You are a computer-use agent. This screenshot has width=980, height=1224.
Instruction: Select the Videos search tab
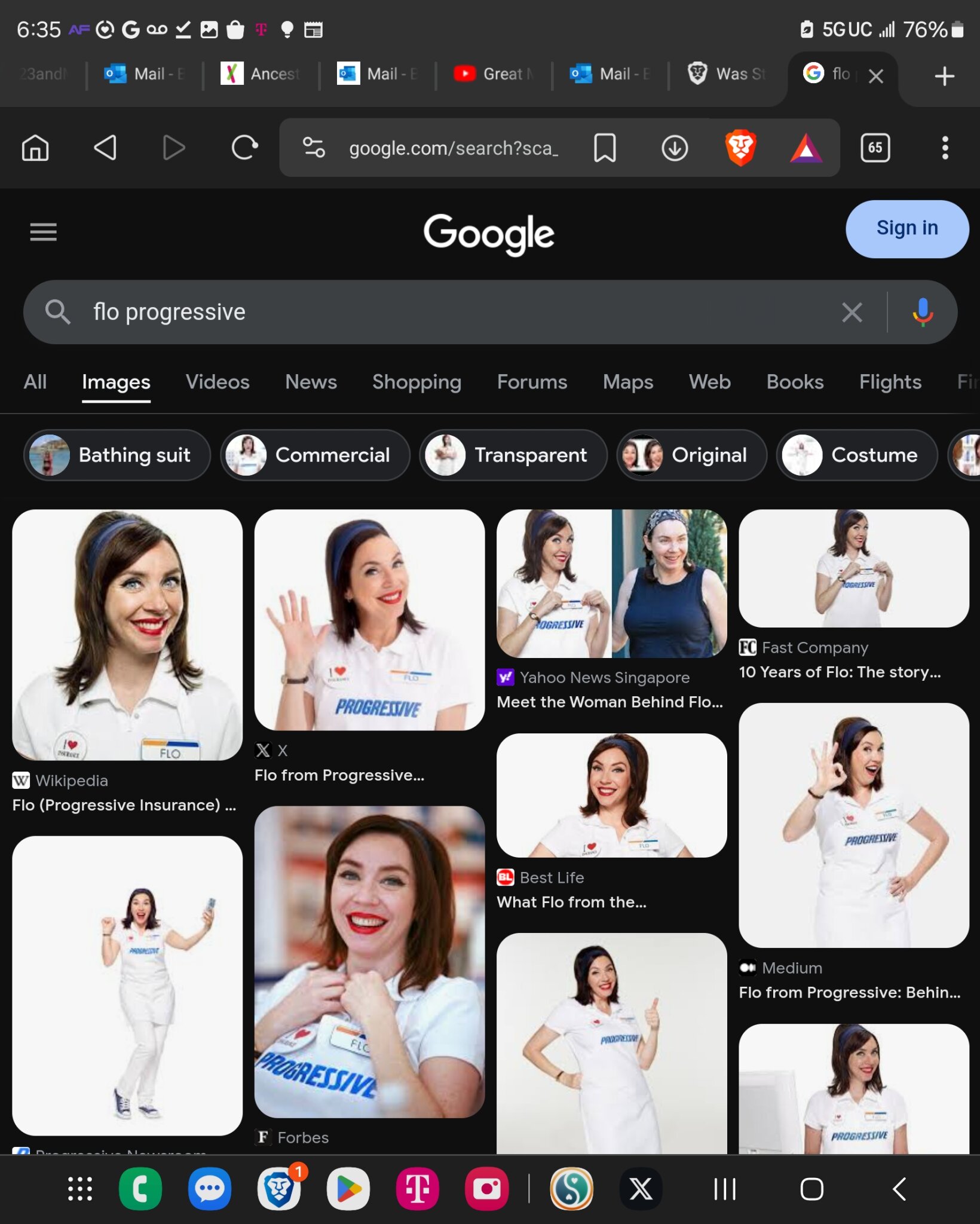218,382
